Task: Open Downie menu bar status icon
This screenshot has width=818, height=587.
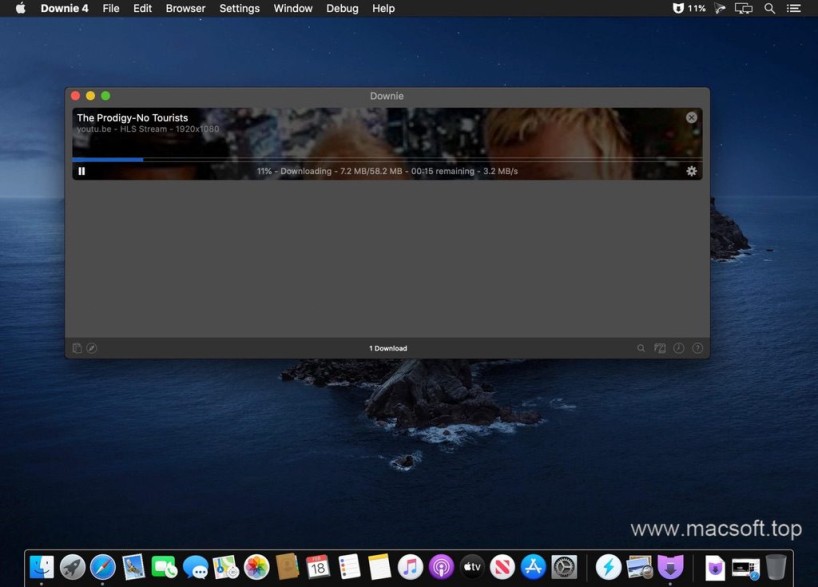Action: point(678,8)
